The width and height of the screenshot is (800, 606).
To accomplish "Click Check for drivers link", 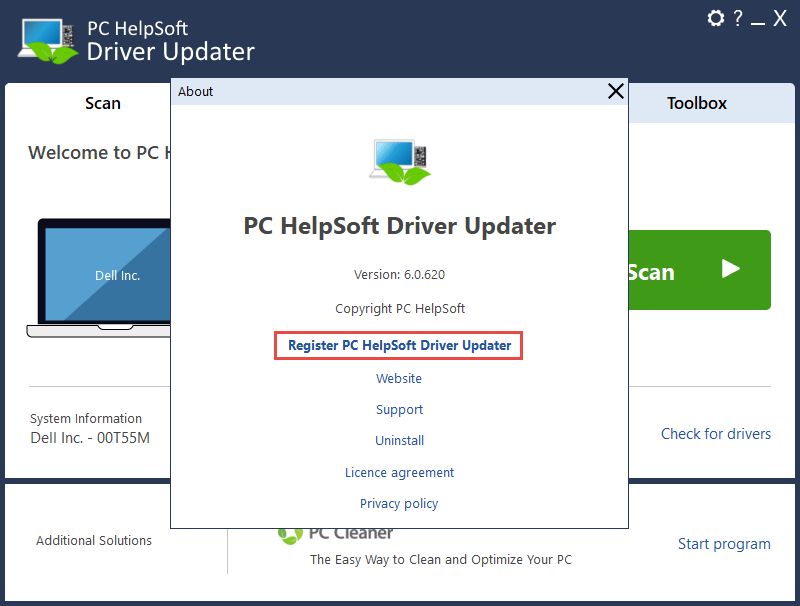I will pos(716,434).
